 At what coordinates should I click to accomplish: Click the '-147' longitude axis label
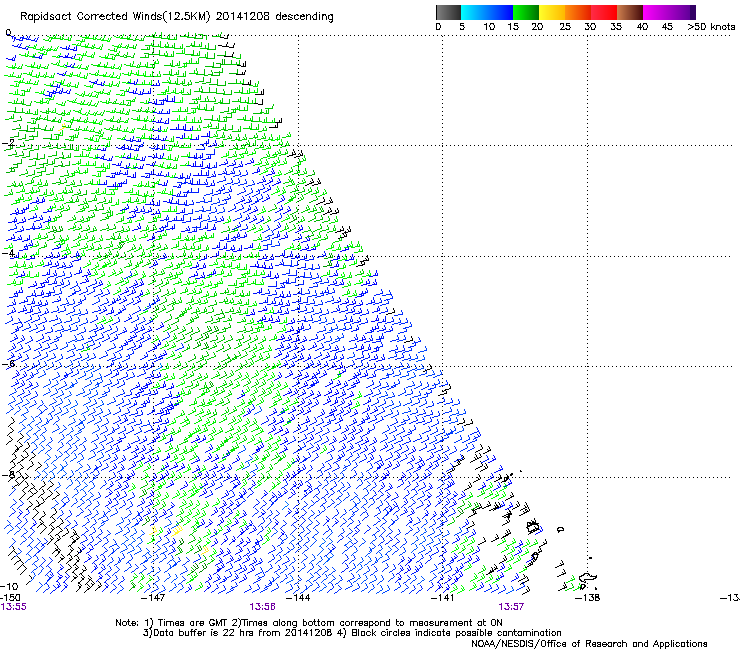coord(154,598)
